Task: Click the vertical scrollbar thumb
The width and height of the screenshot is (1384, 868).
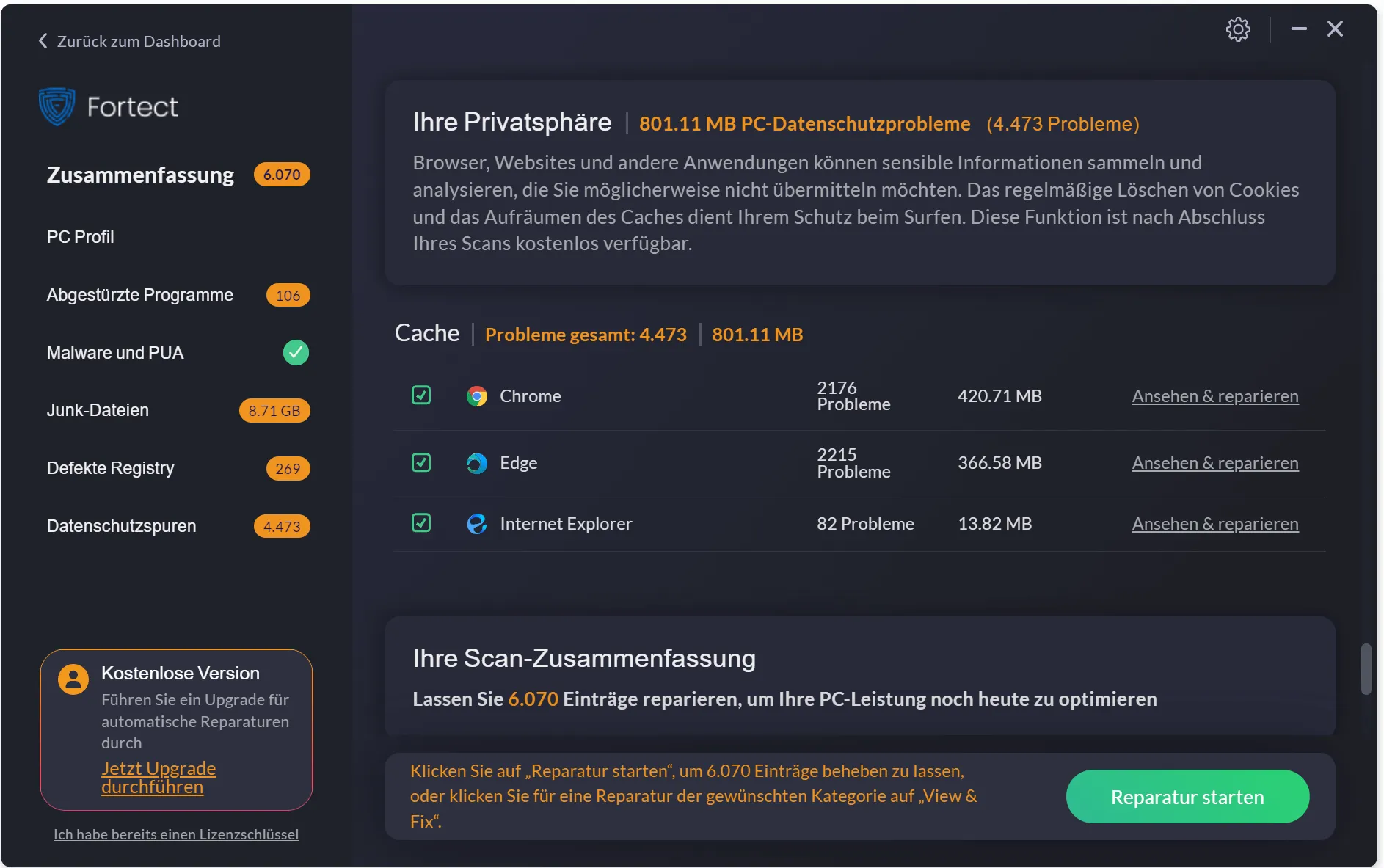Action: pos(1366,668)
